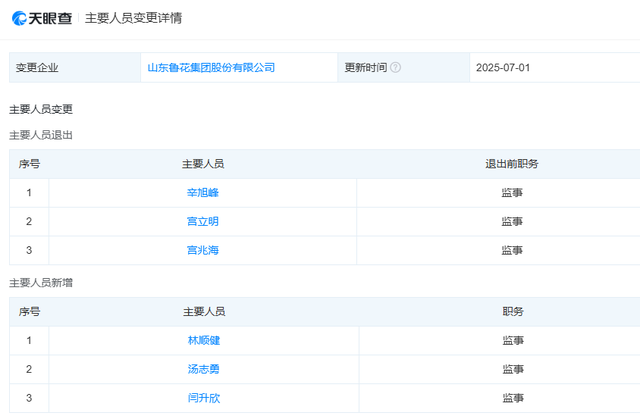
Task: Click the 主要人员变更 section heading
Action: click(41, 109)
